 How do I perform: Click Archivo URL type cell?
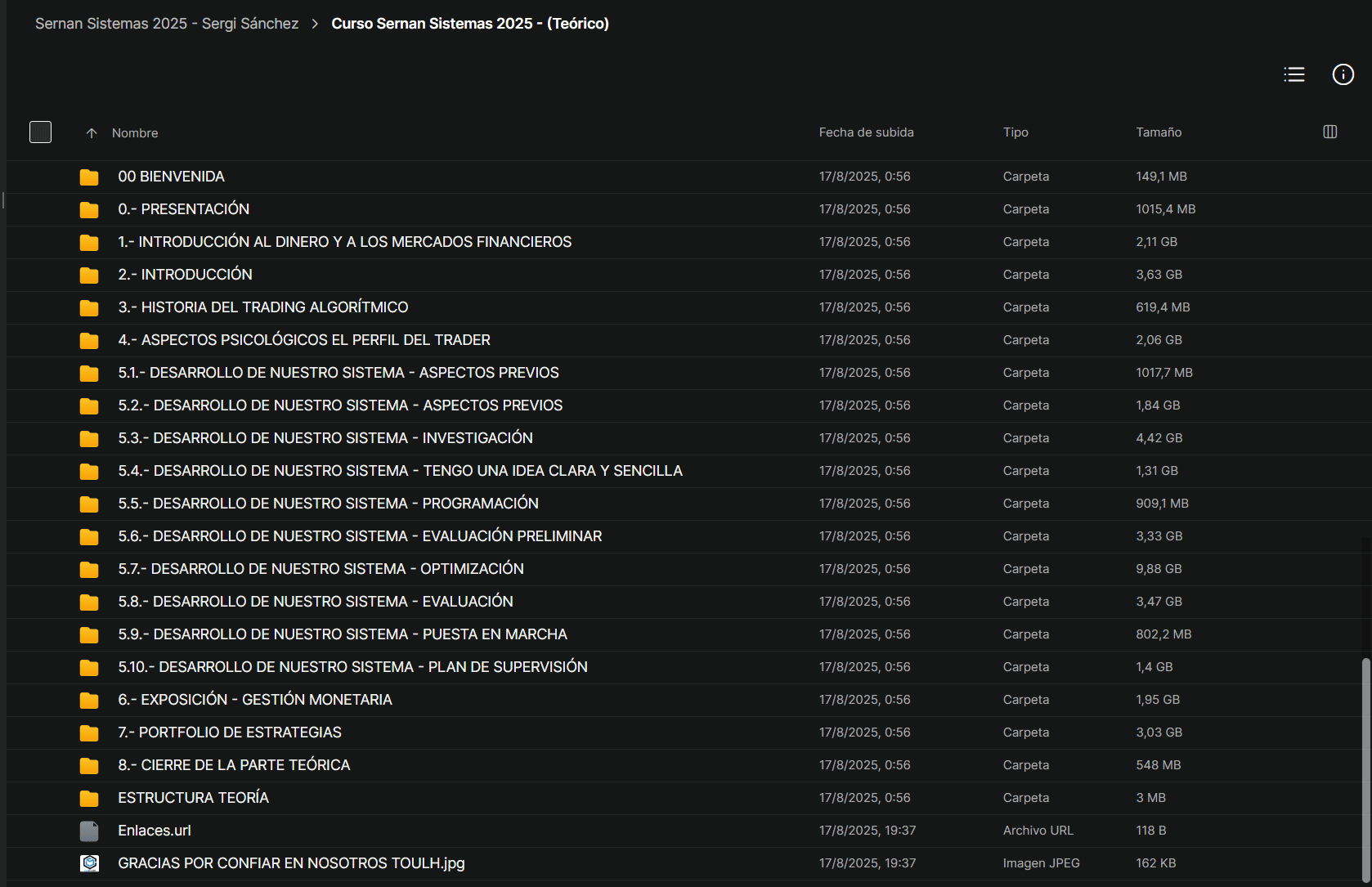pyautogui.click(x=1038, y=831)
